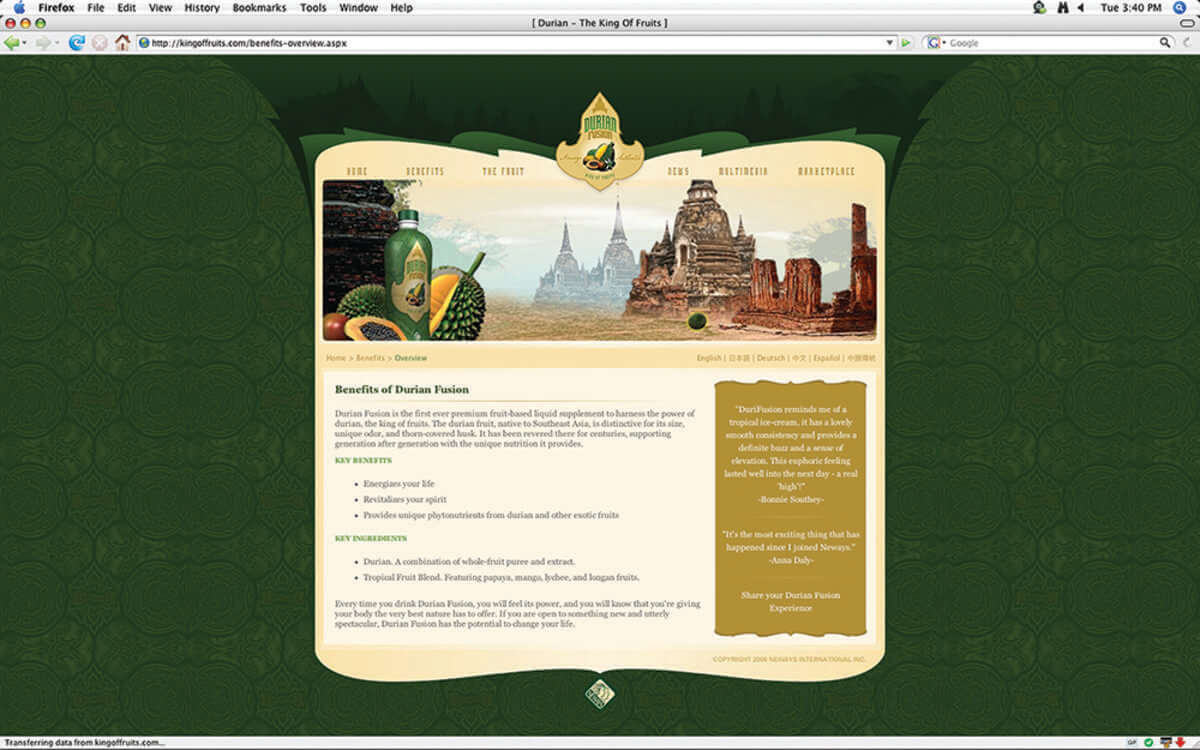Open the Apple menu
Image resolution: width=1200 pixels, height=750 pixels.
pos(19,7)
